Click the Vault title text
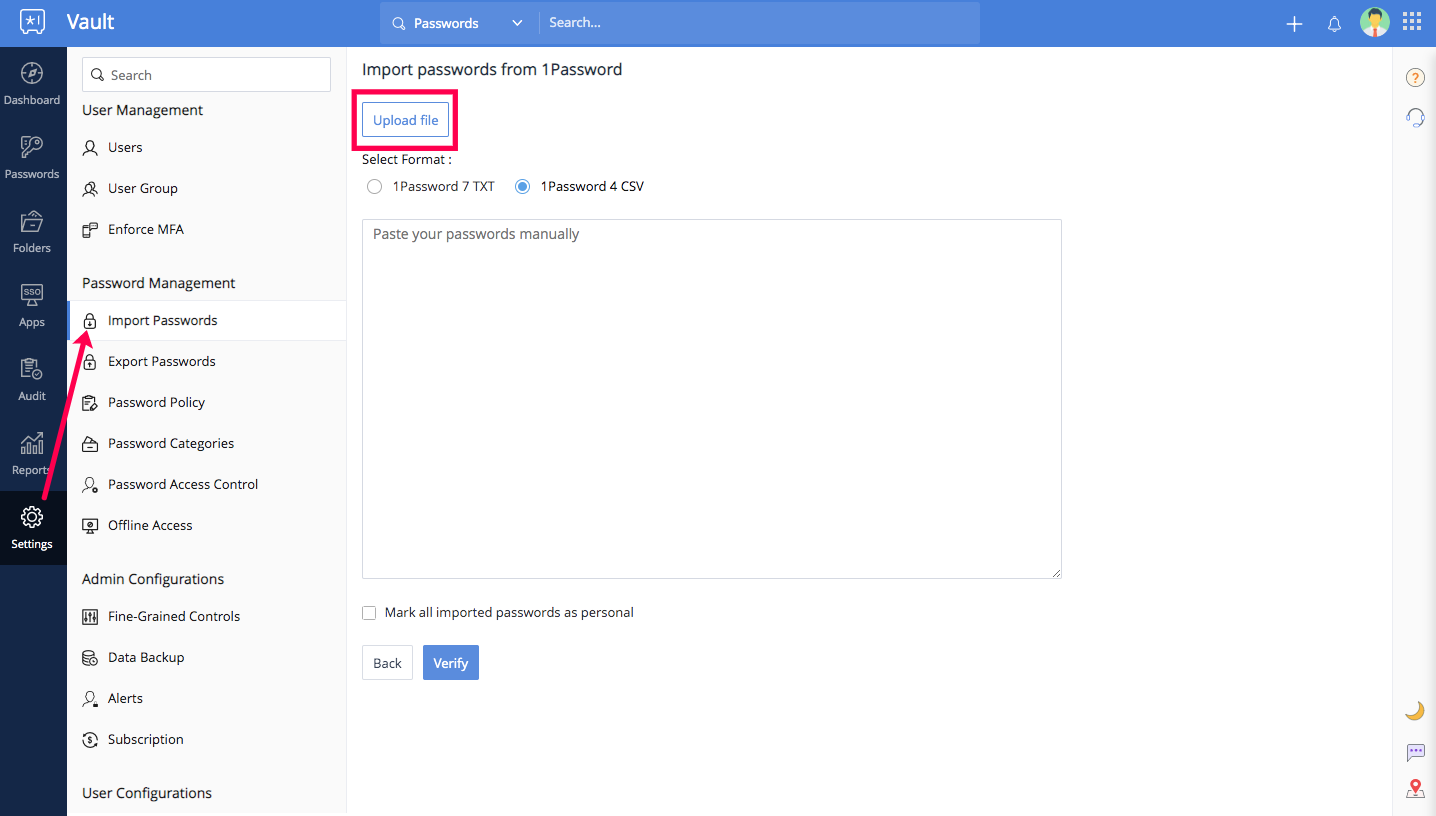Screen dimensions: 1436x816 (91, 22)
